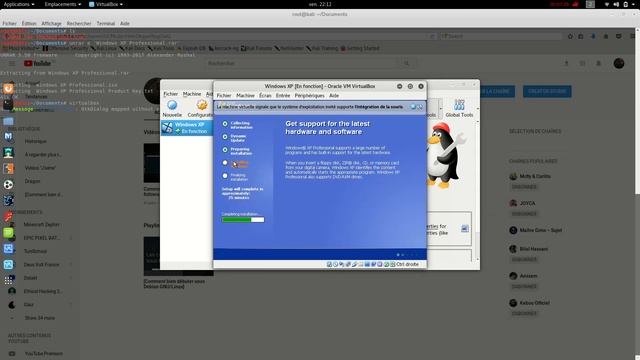Viewport: 640px width, 360px height.
Task: Open Machine menu in VirtualBox Manager
Action: pos(192,94)
